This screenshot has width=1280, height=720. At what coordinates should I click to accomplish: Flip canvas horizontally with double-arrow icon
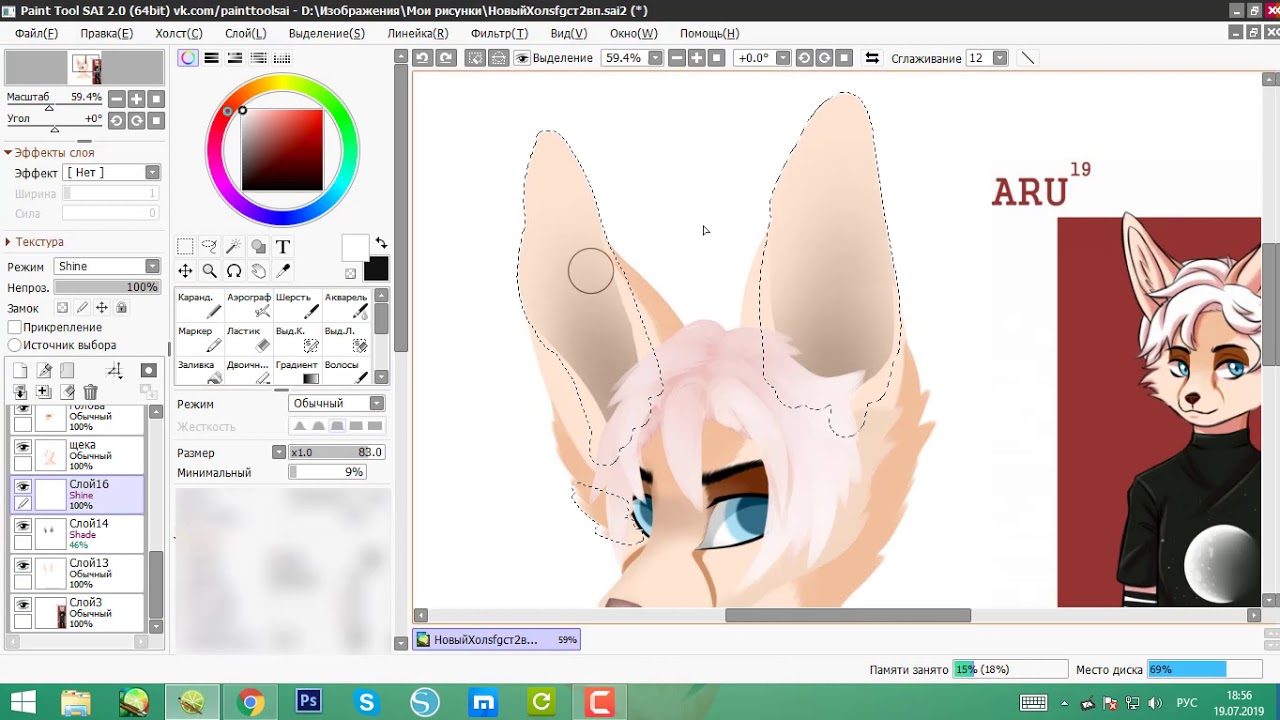click(x=872, y=58)
